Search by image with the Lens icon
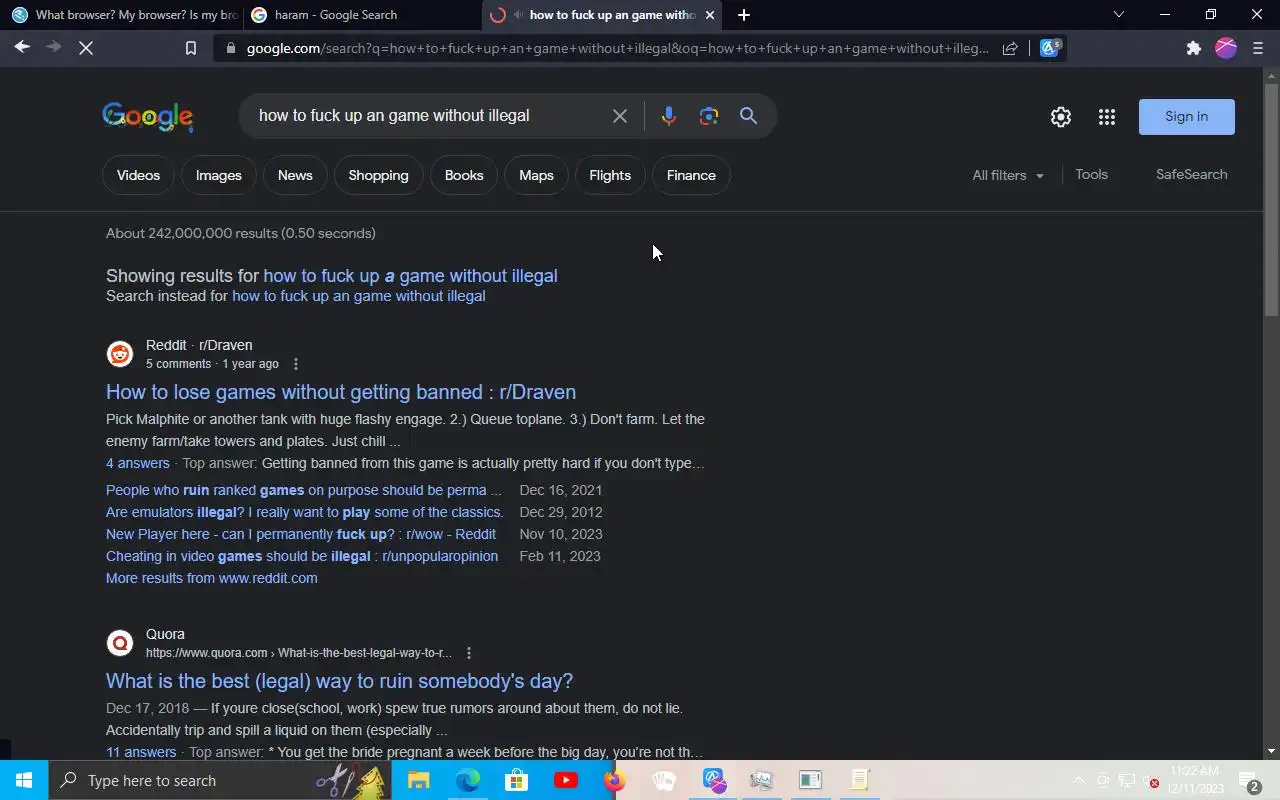 coord(709,116)
